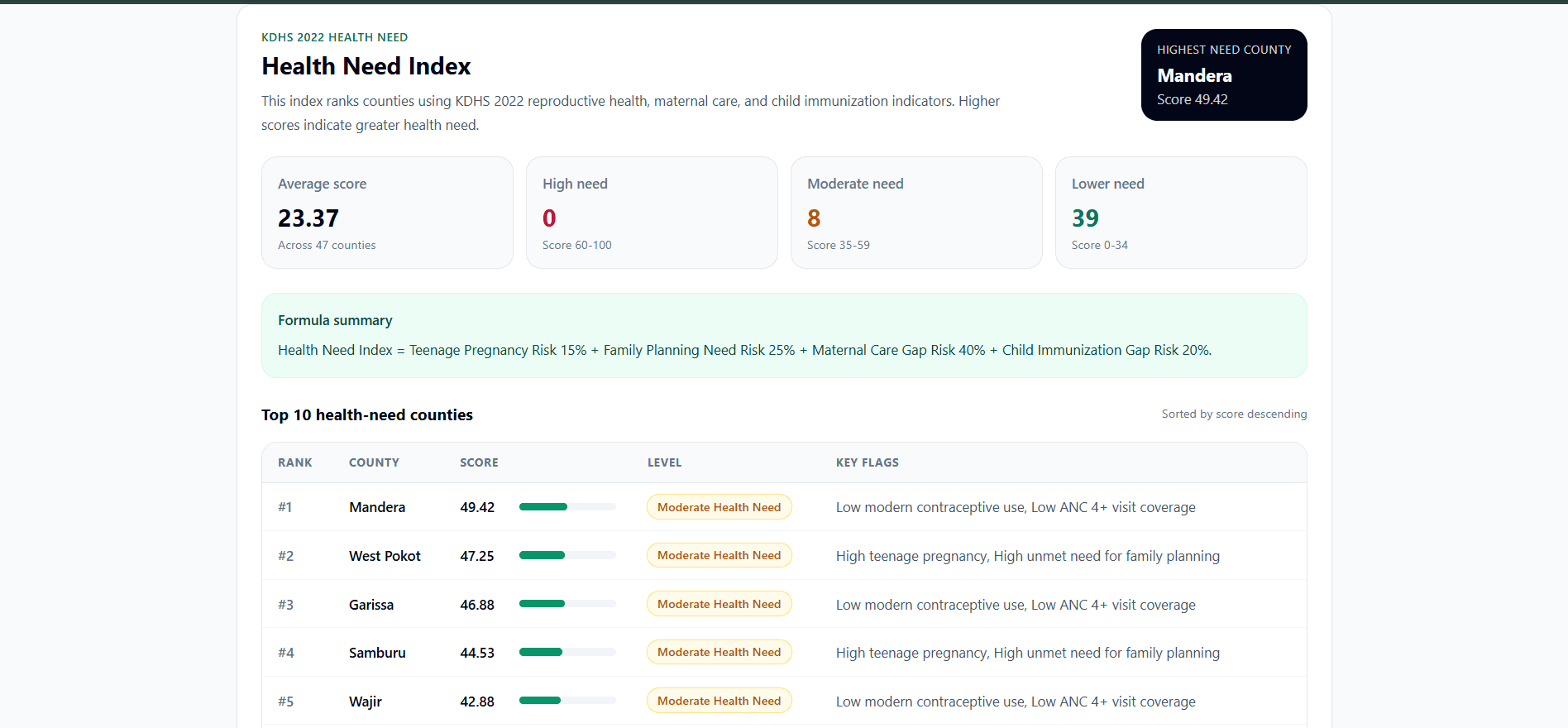
Task: Select Mandera in the county table
Action: (377, 507)
